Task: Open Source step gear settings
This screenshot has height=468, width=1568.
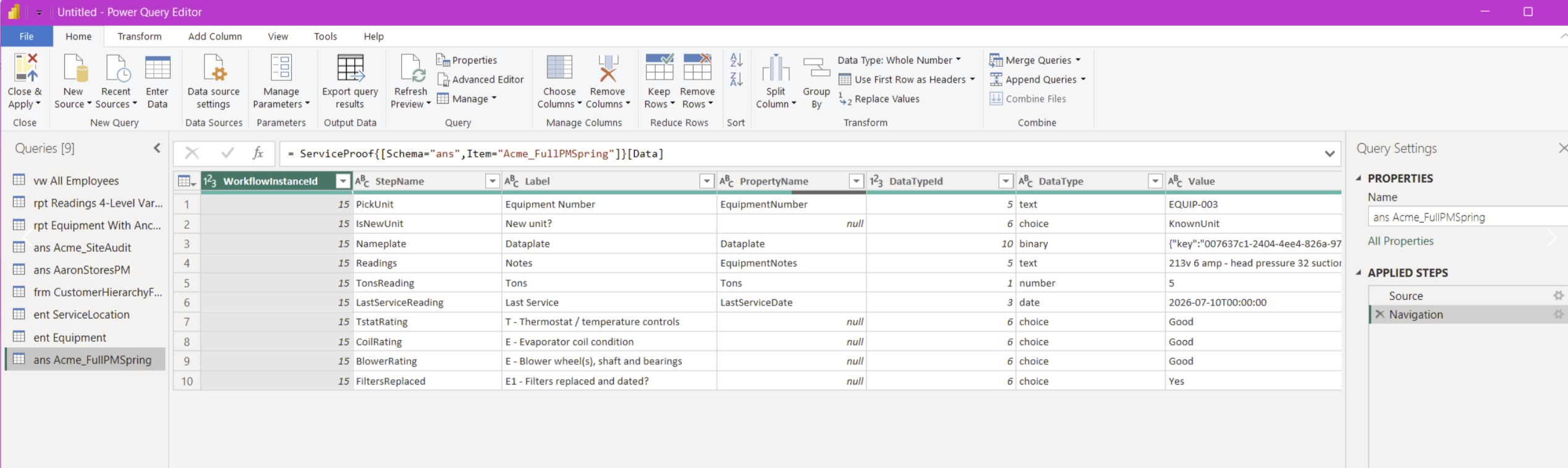Action: [x=1558, y=296]
